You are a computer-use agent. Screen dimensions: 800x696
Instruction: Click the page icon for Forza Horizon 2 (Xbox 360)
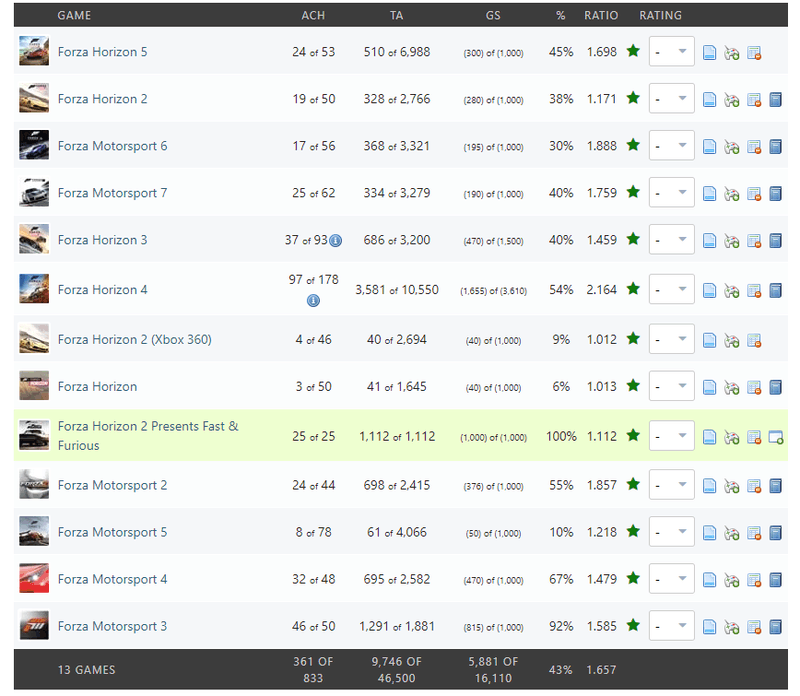coord(709,340)
